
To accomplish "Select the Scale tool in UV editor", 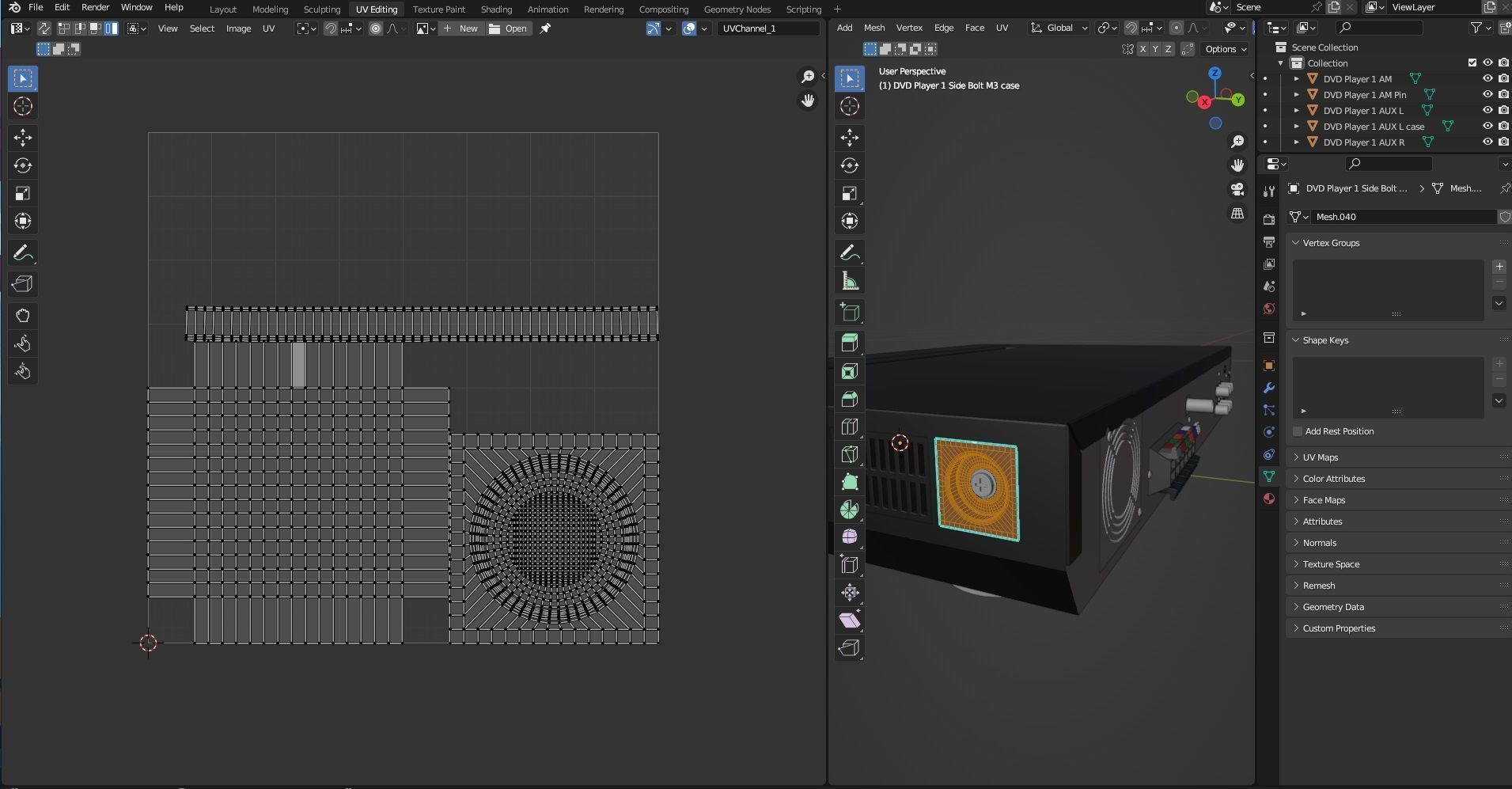I will 23,193.
